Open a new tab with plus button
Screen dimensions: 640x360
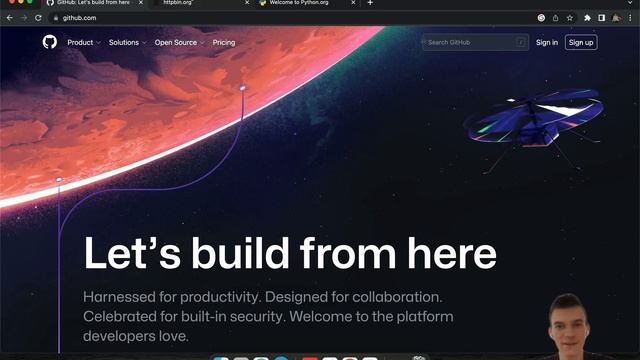pyautogui.click(x=370, y=3)
